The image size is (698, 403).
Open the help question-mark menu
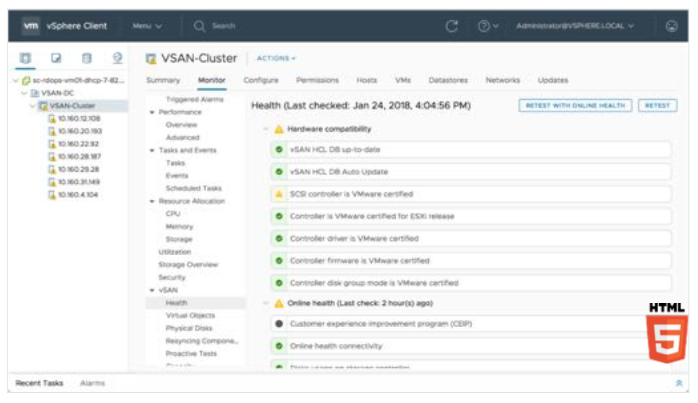click(x=488, y=26)
